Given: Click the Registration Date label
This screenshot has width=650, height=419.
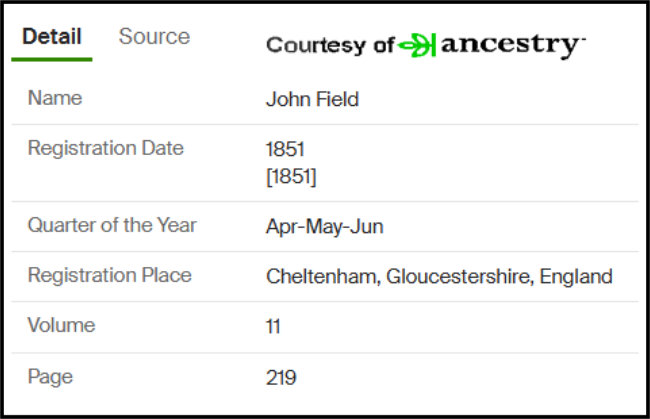Looking at the screenshot, I should [x=105, y=148].
